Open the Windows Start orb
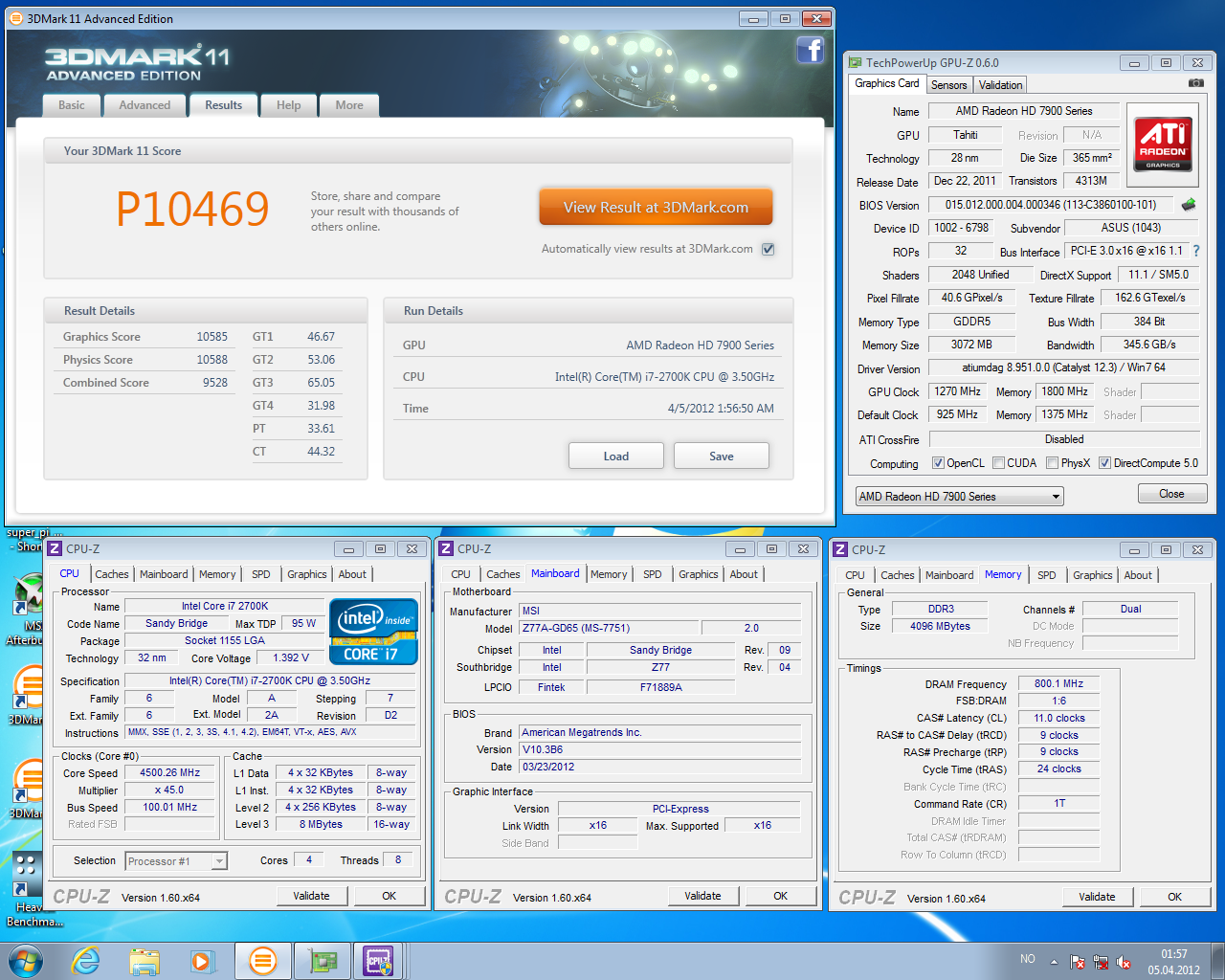 coord(25,961)
